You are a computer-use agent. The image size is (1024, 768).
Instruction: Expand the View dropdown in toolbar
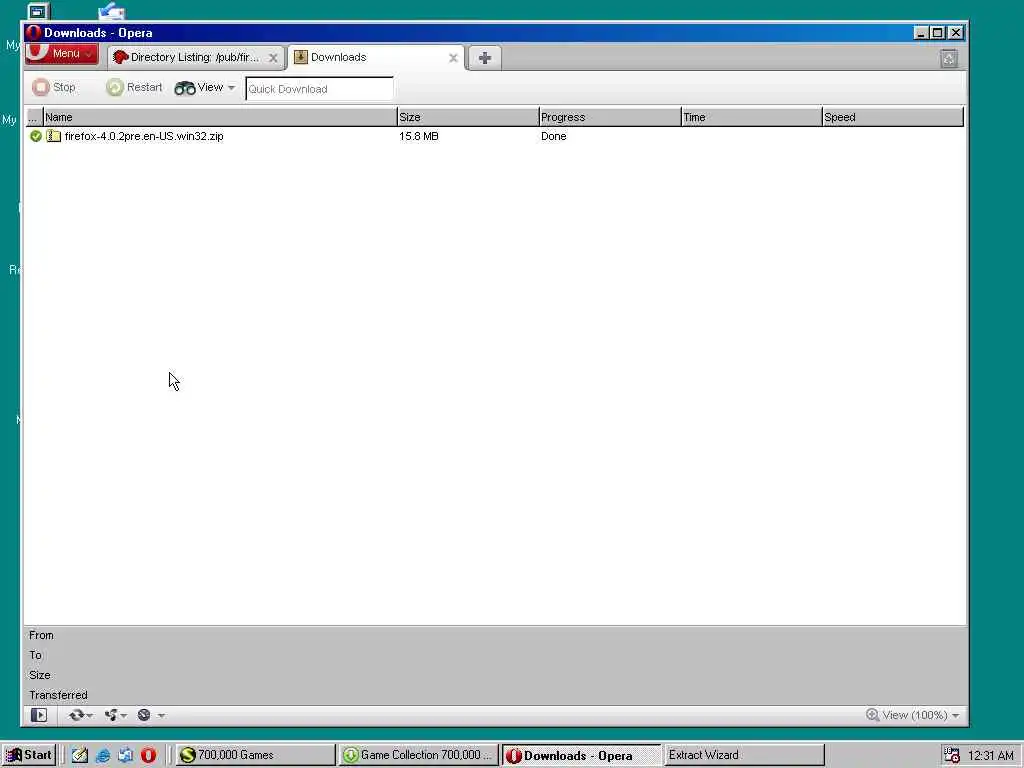(204, 88)
